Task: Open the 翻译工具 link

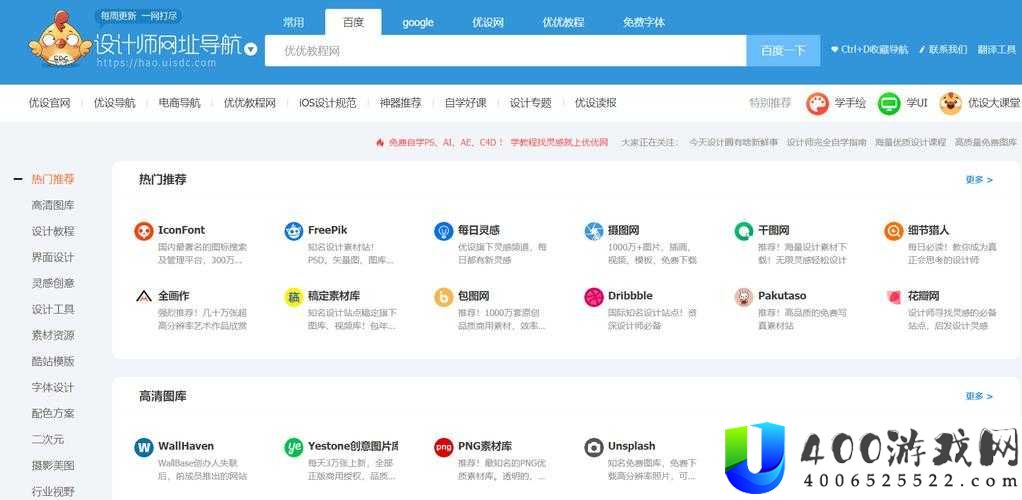Action: [x=997, y=50]
